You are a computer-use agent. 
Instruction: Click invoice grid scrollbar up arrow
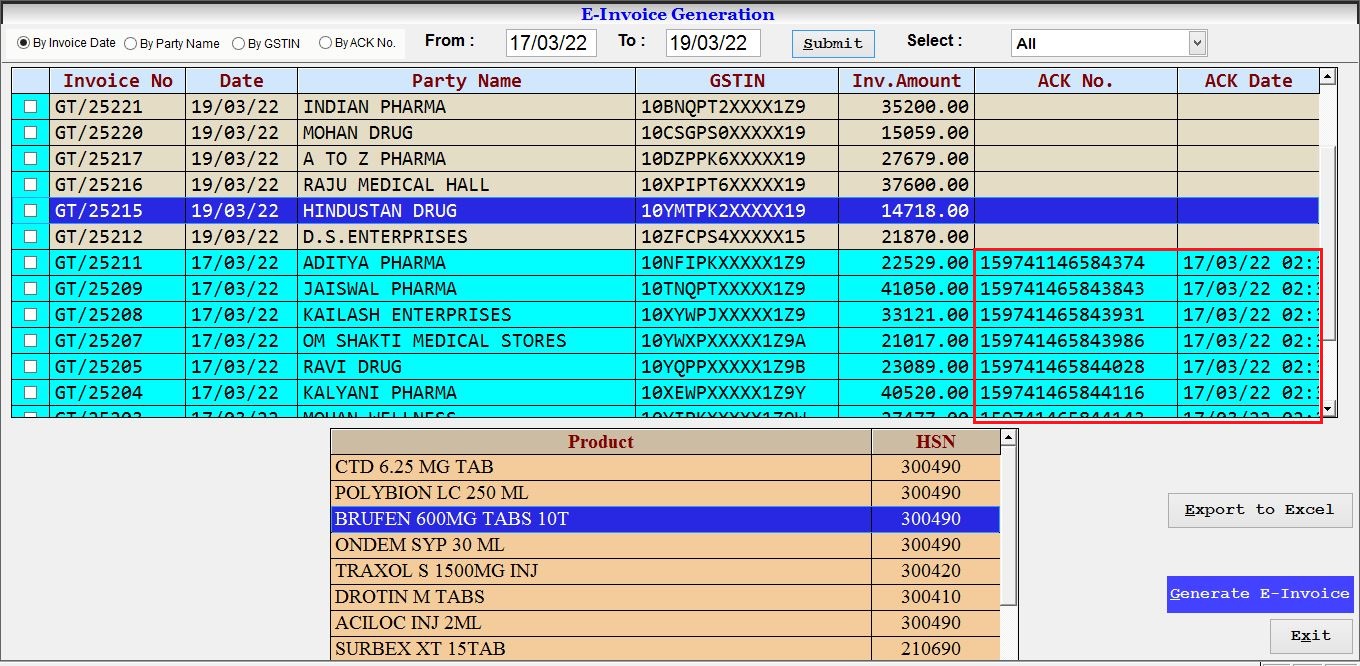[1328, 76]
